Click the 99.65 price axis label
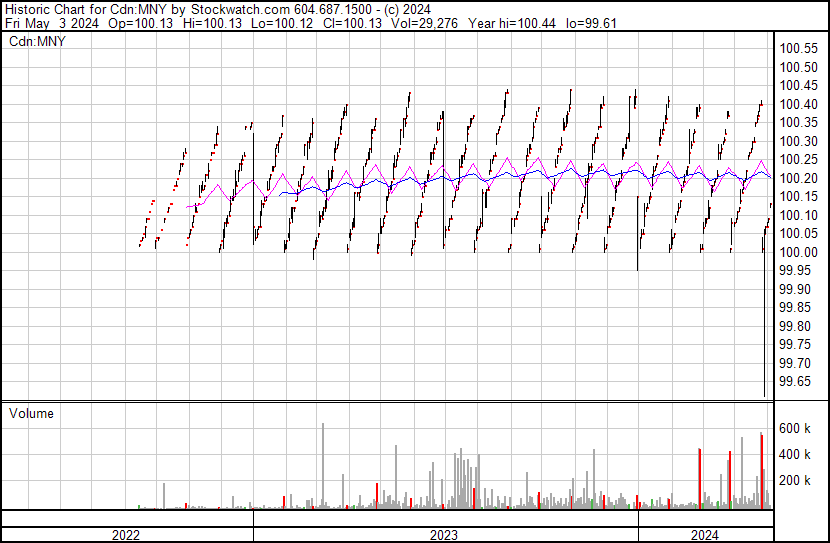830x543 pixels. pos(800,382)
